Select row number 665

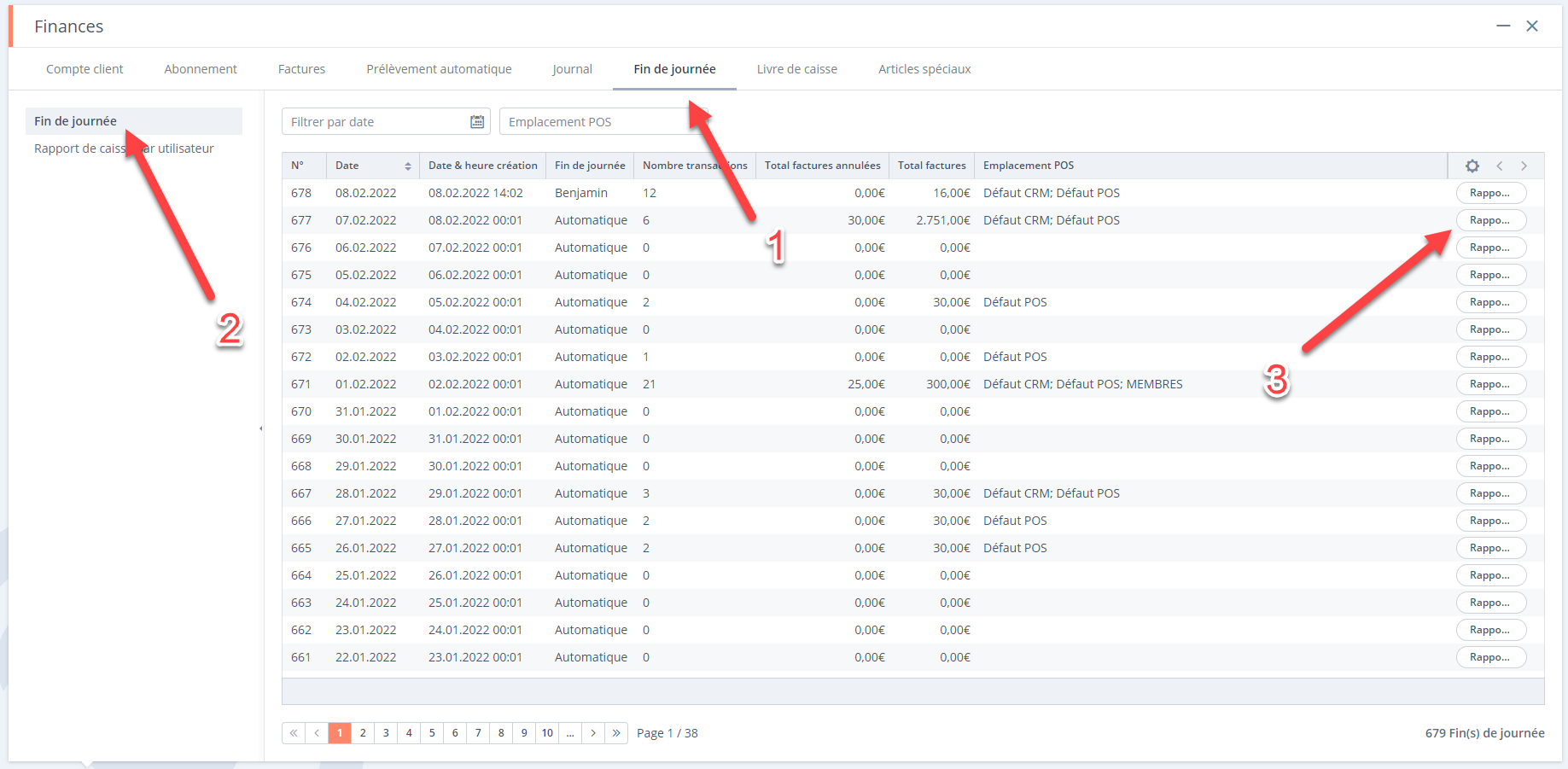[301, 548]
